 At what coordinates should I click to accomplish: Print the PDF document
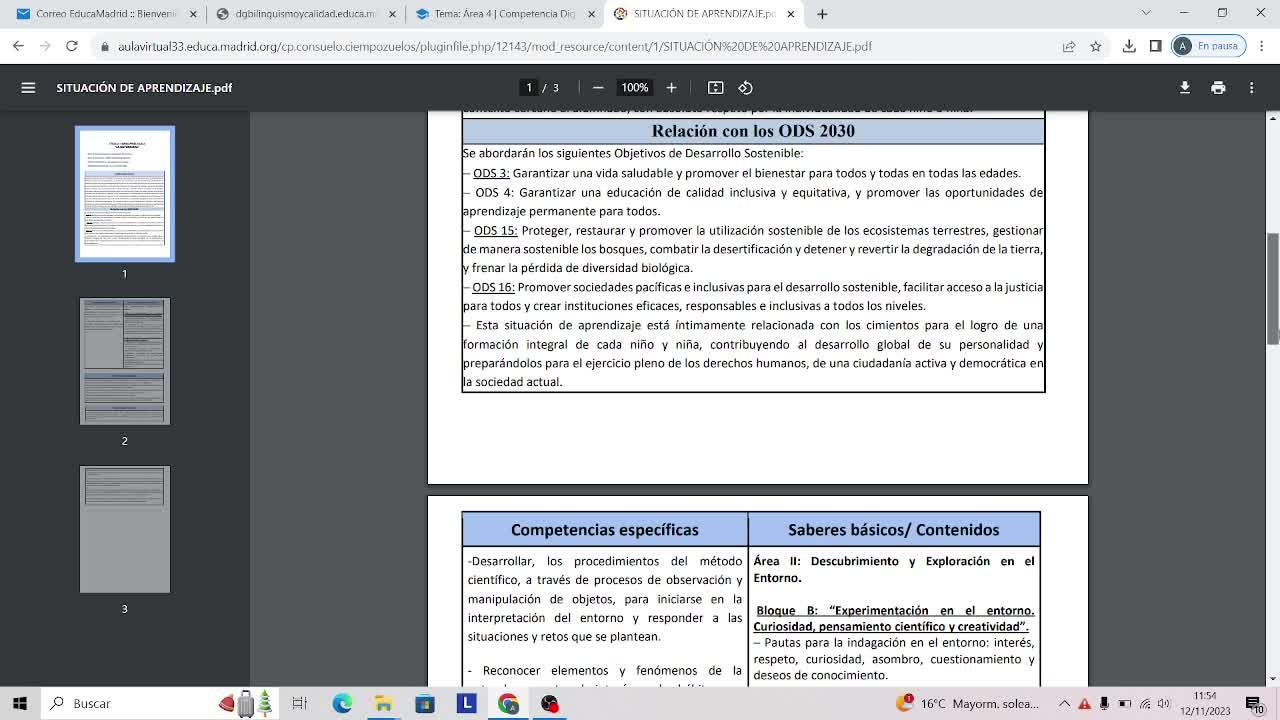1218,88
